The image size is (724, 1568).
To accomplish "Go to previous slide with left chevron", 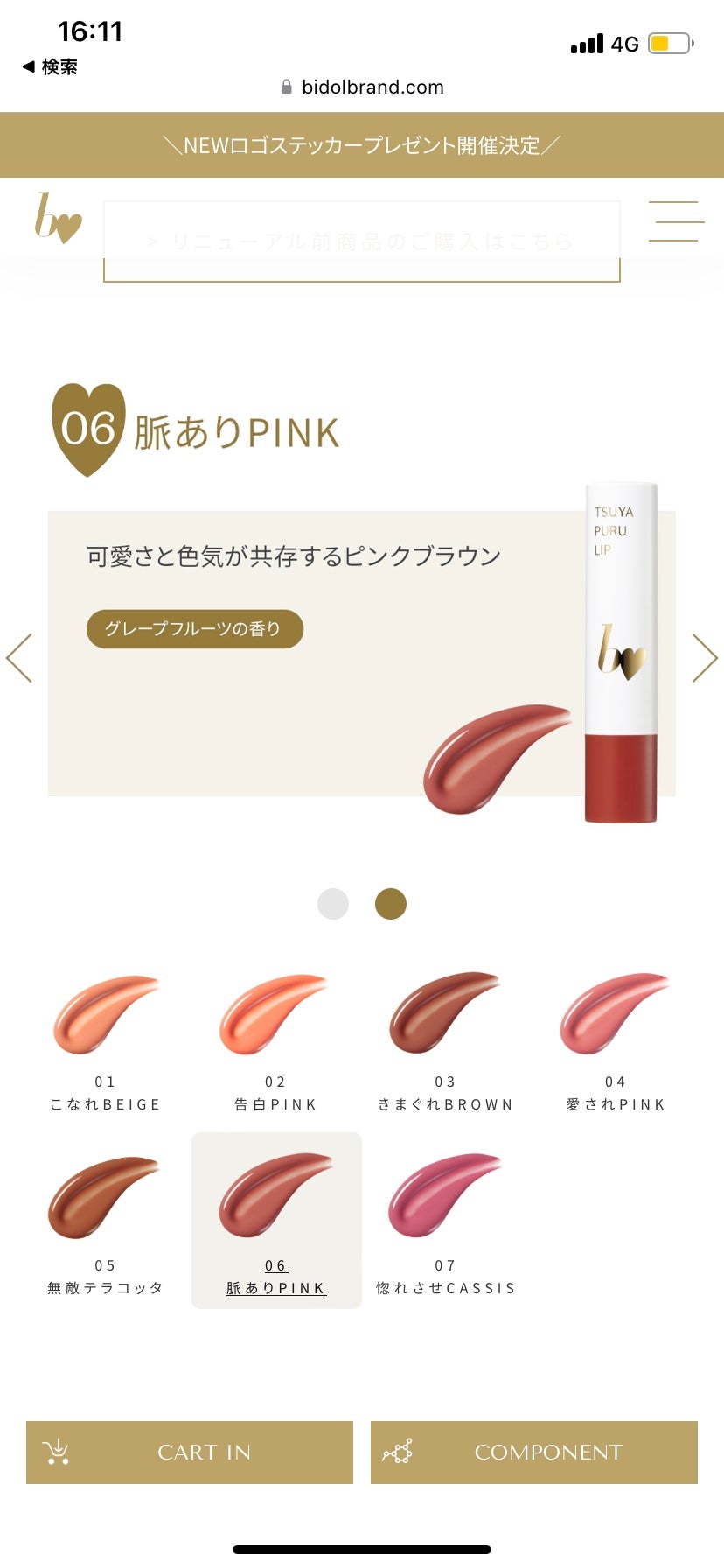I will (x=19, y=658).
